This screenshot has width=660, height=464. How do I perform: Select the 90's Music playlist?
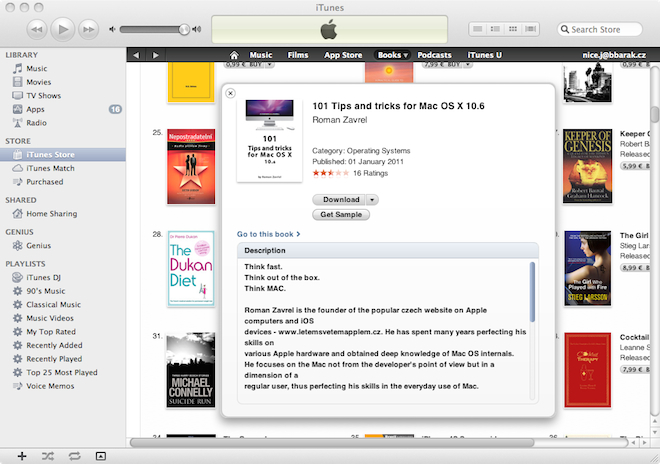tap(63, 291)
